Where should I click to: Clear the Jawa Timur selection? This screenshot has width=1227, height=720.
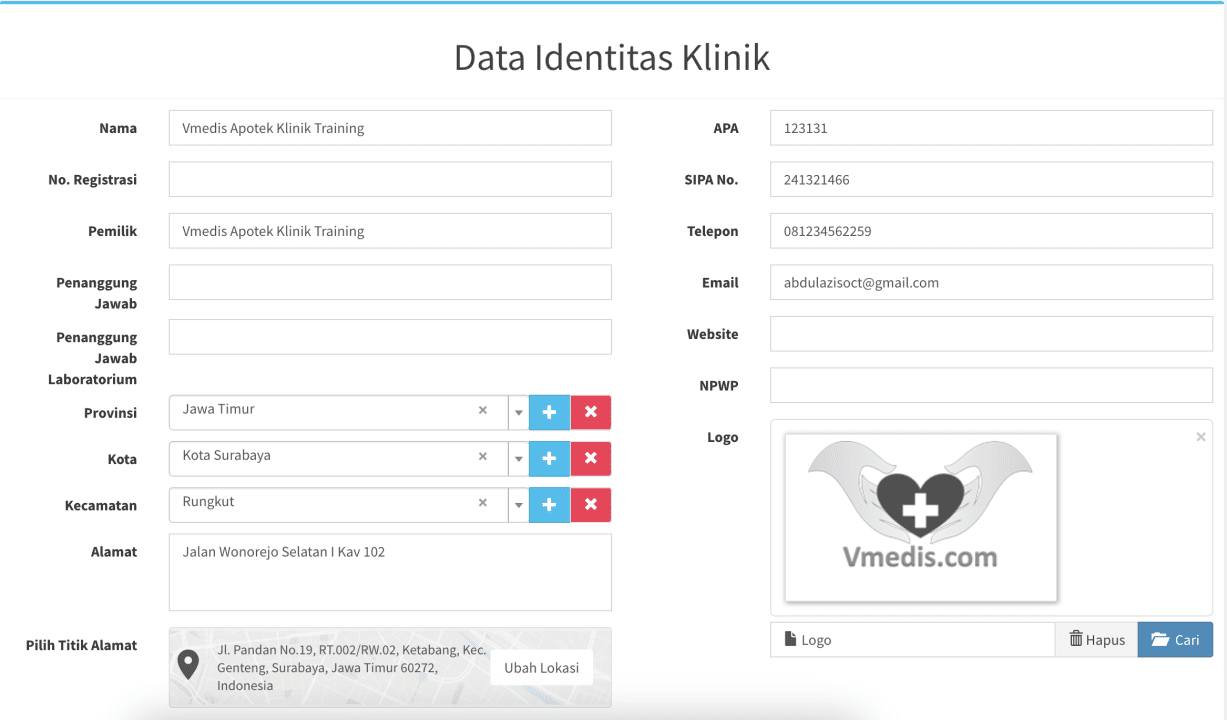coord(483,410)
